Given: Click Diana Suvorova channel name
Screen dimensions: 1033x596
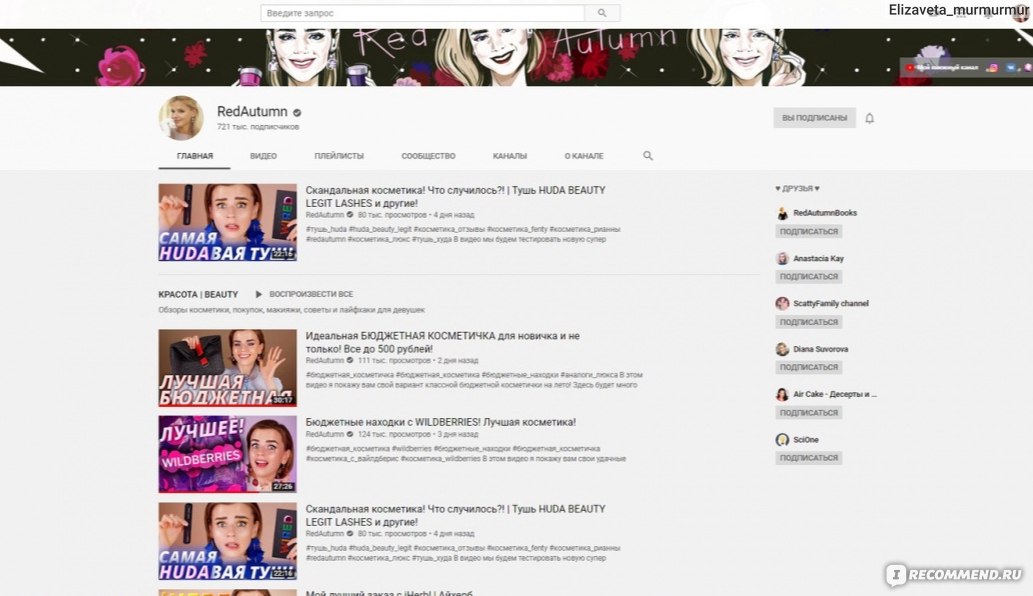Looking at the screenshot, I should coord(820,349).
